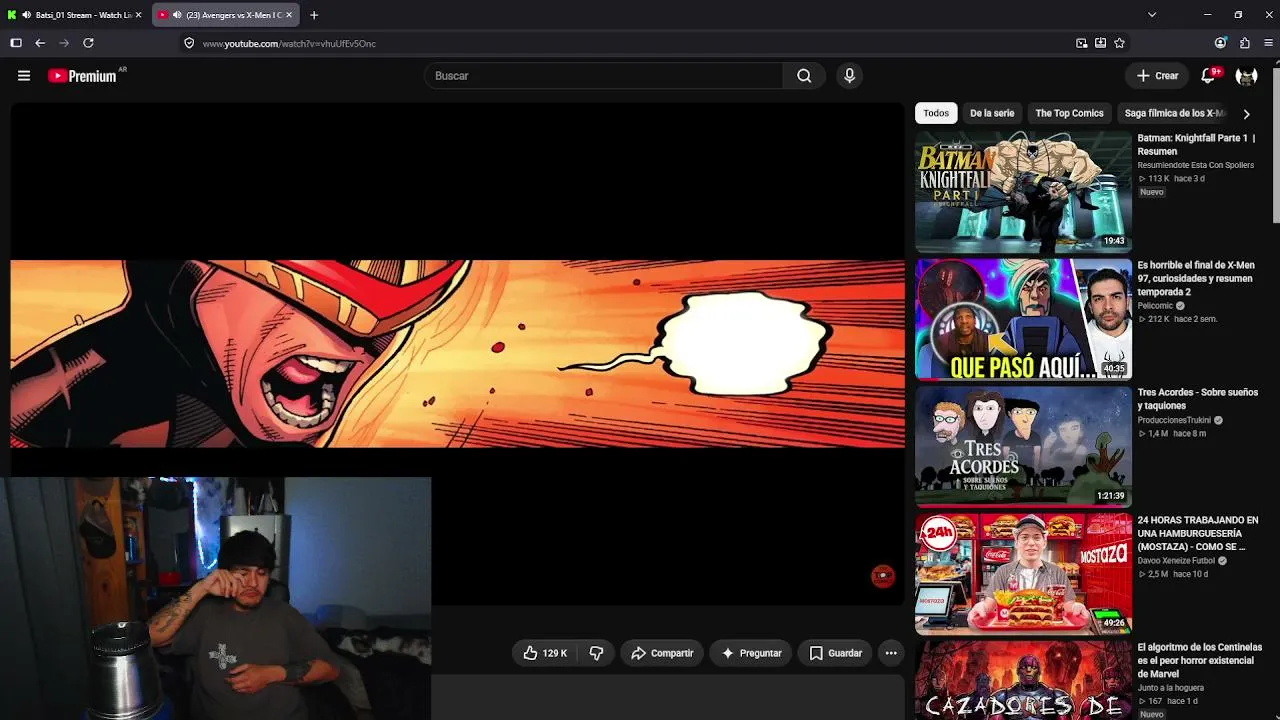
Task: Switch to the Batsi_01 Stream tab
Action: [x=75, y=15]
